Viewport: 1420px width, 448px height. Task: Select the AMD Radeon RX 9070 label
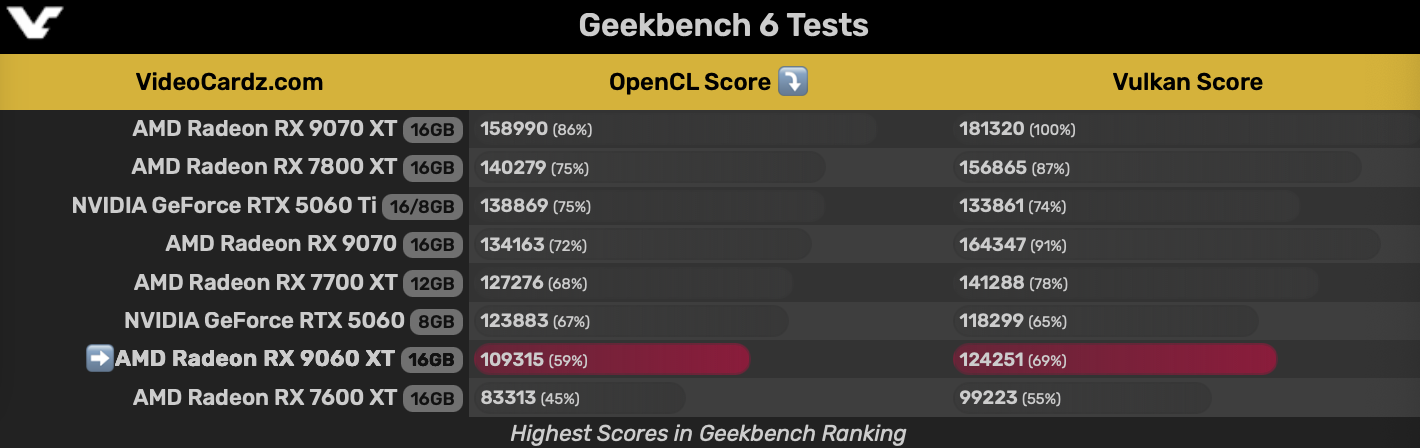tap(281, 244)
